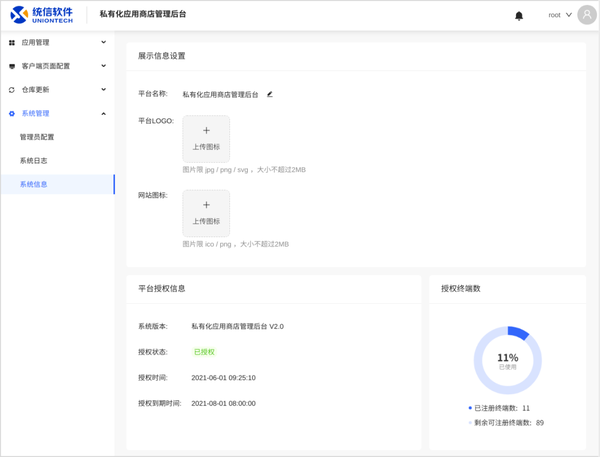Image resolution: width=600 pixels, height=457 pixels.
Task: Open the root user dropdown arrow
Action: point(569,15)
